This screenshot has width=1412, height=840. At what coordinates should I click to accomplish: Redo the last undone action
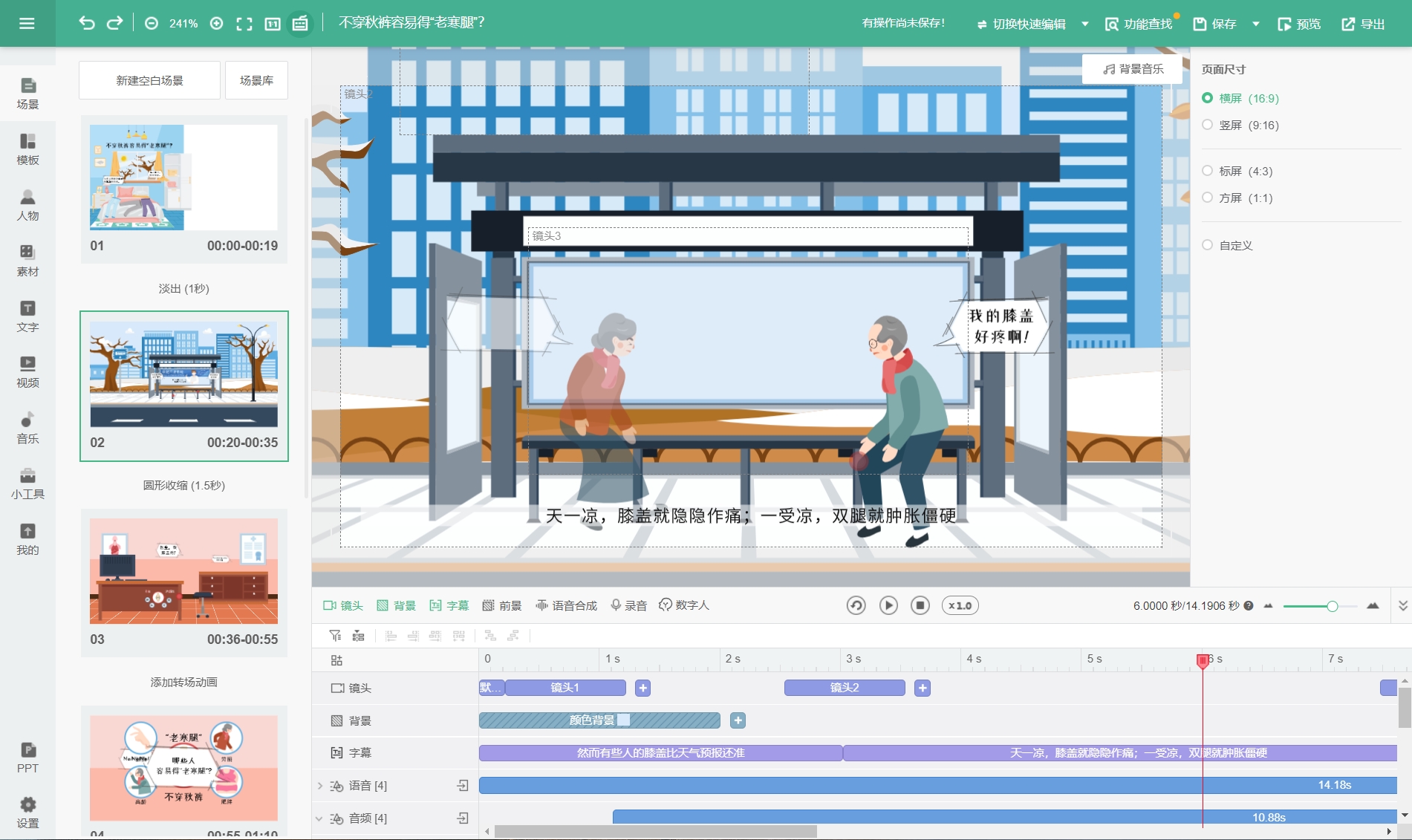(114, 23)
